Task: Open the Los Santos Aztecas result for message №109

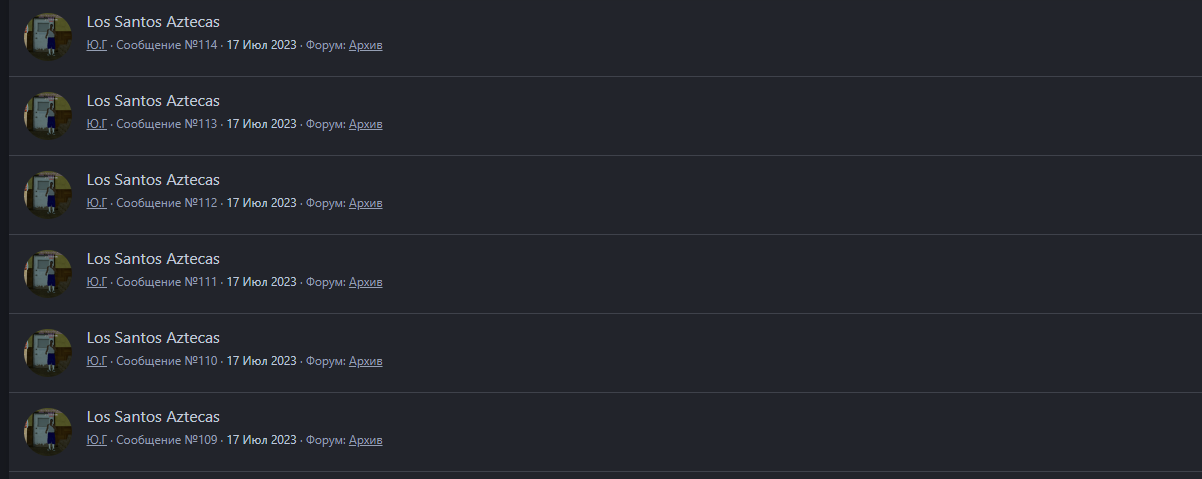Action: click(x=153, y=417)
